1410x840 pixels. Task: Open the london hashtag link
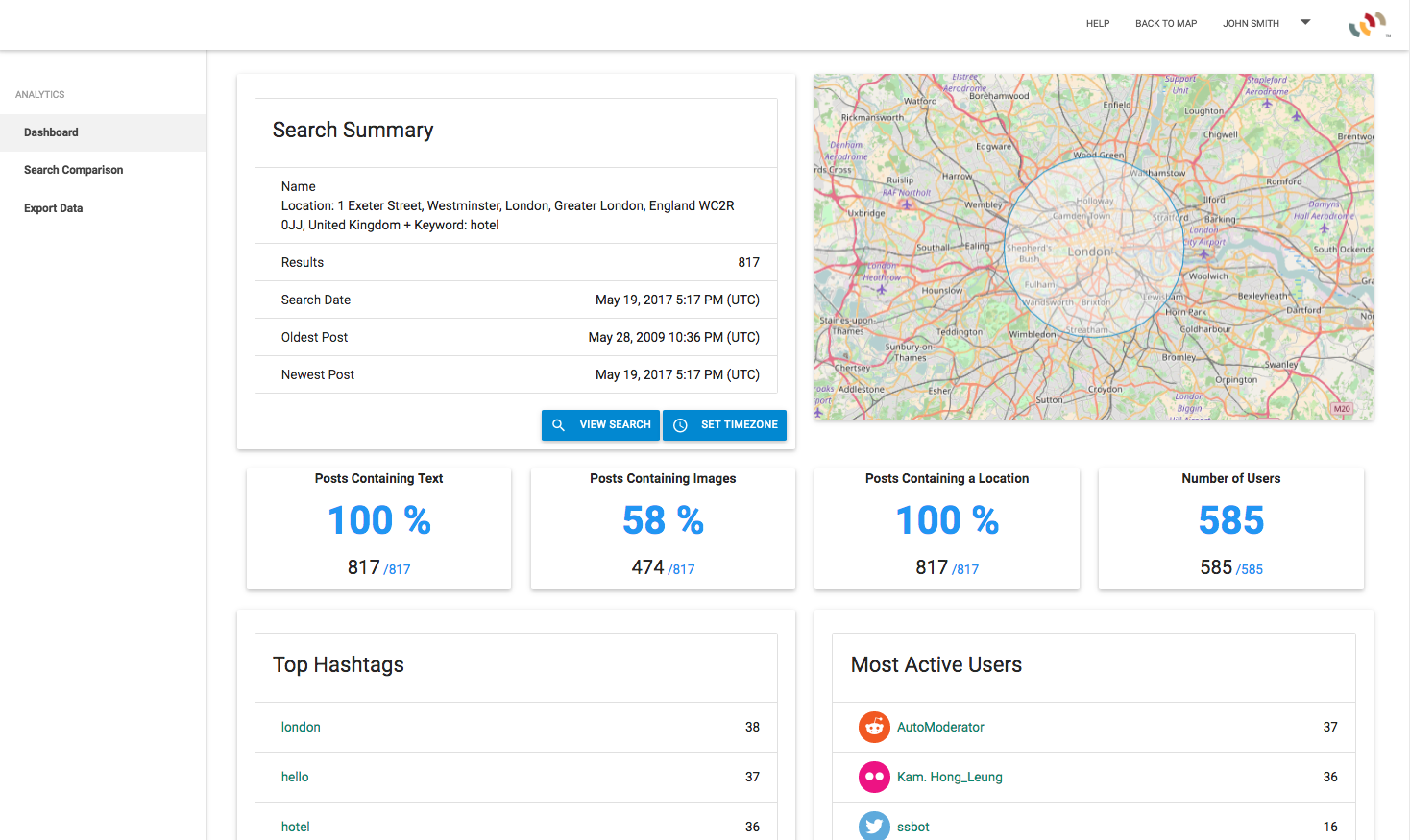301,727
